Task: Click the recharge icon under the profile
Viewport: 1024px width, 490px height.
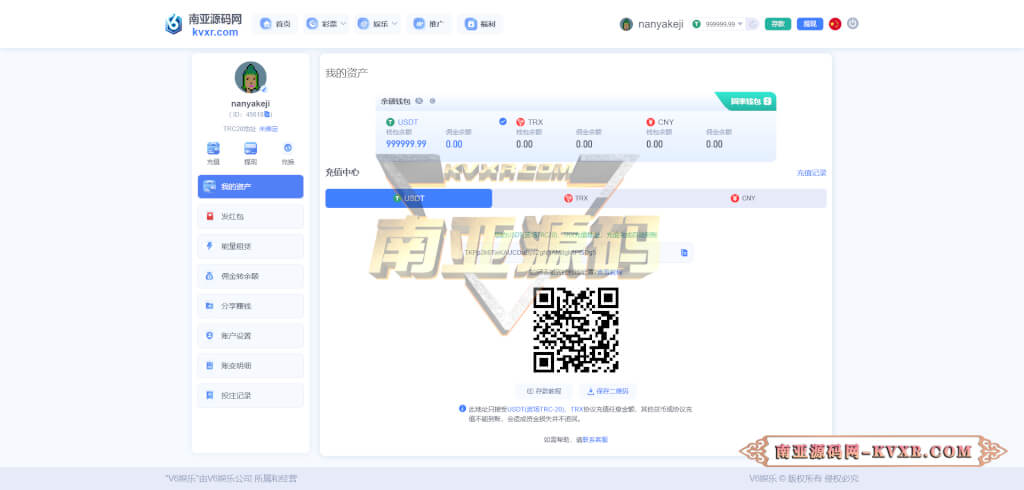Action: pos(213,152)
